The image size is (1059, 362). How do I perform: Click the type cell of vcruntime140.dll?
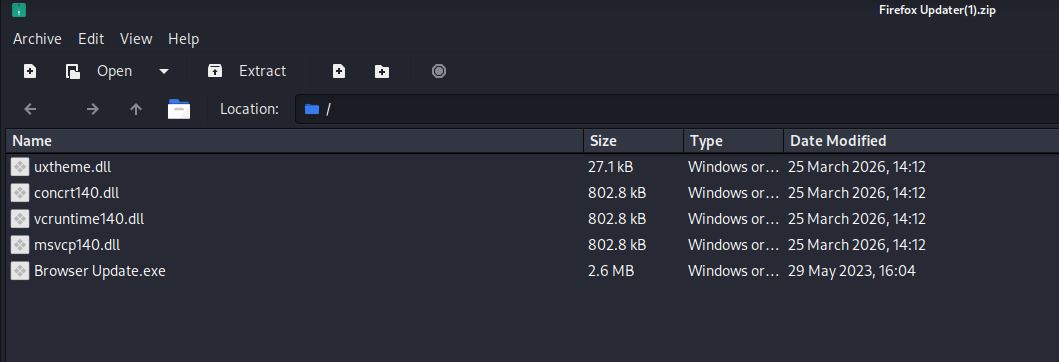733,219
